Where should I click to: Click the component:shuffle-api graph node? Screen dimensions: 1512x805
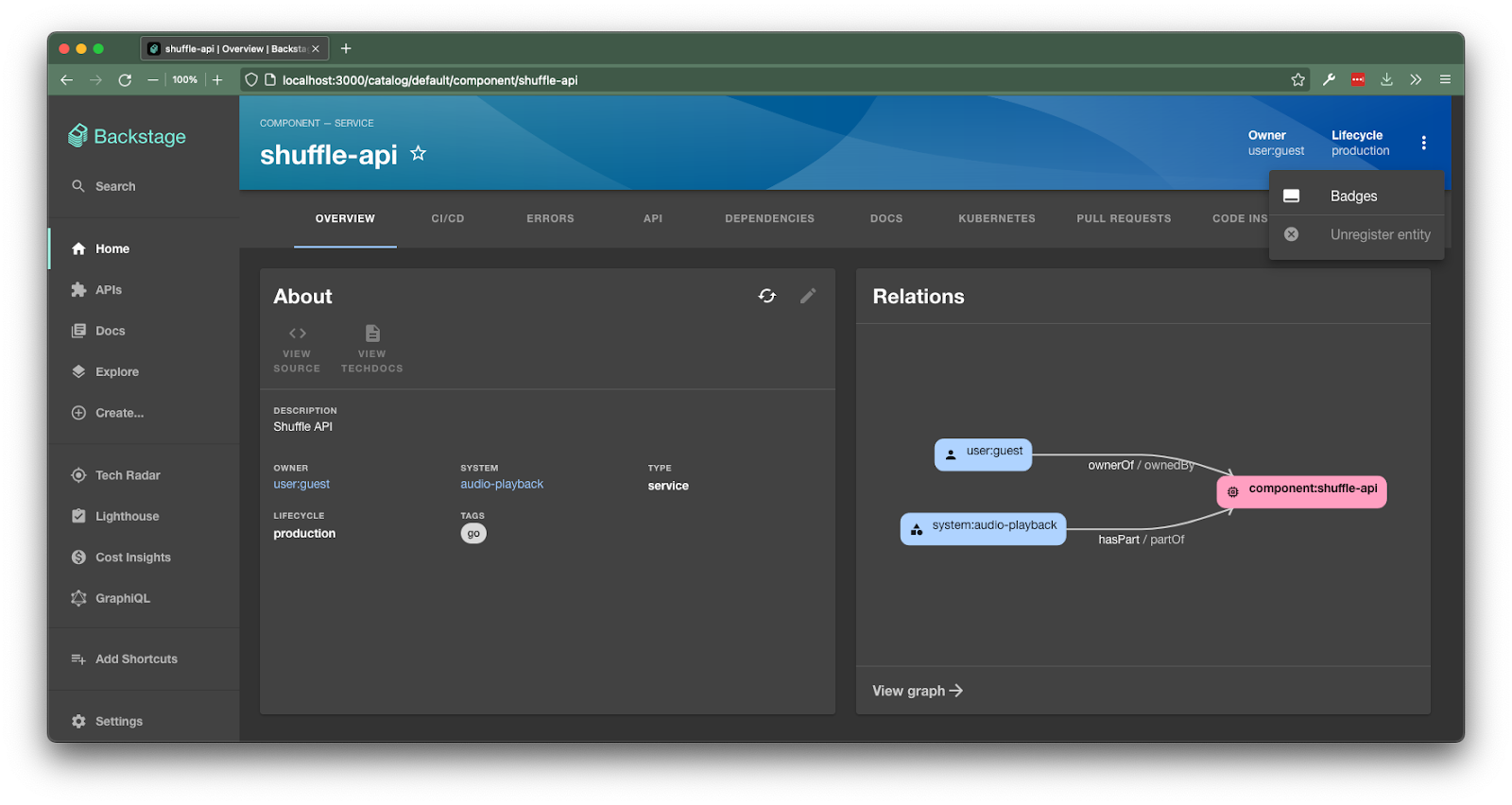(x=1302, y=490)
